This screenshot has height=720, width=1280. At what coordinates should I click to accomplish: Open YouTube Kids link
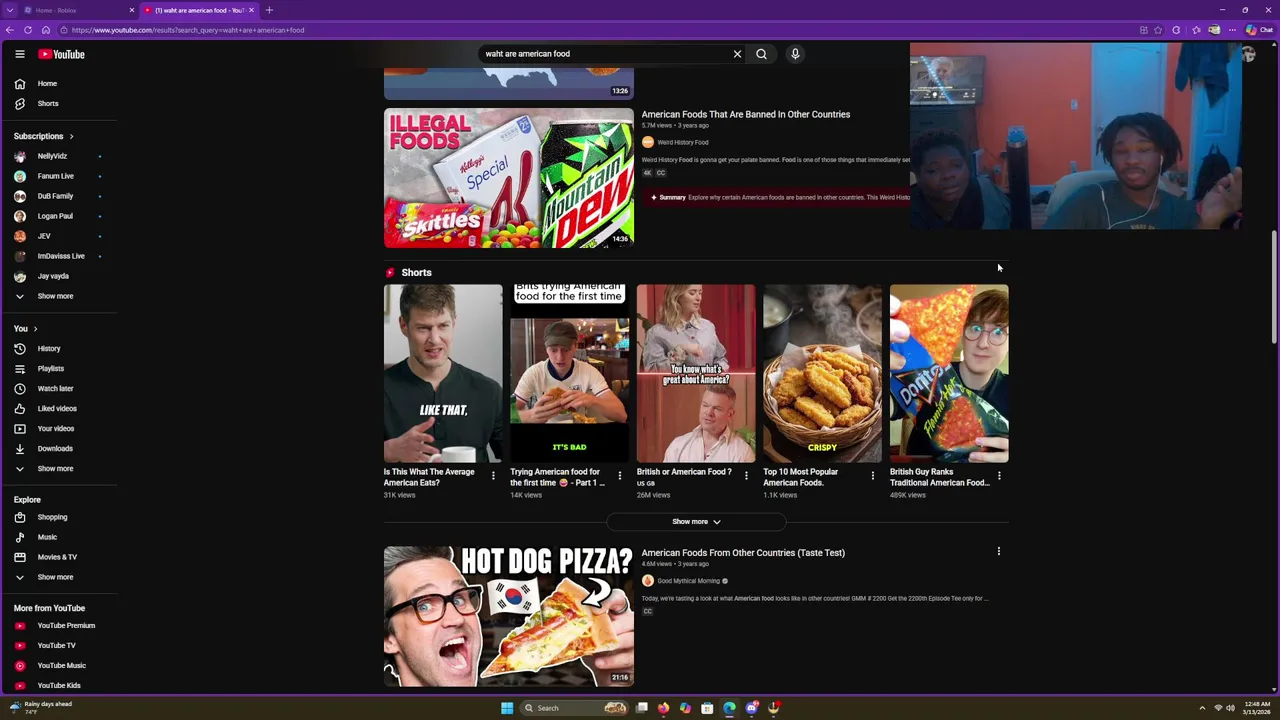[x=58, y=686]
